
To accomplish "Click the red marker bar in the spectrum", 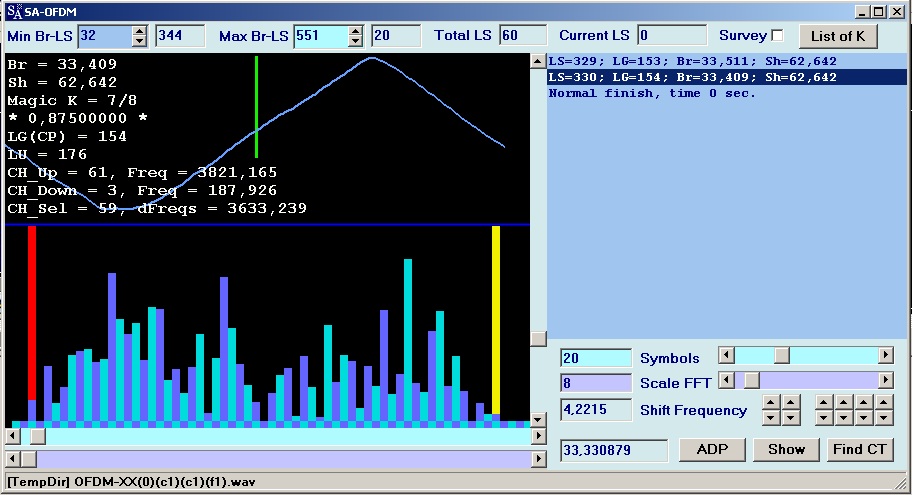I will coord(32,313).
